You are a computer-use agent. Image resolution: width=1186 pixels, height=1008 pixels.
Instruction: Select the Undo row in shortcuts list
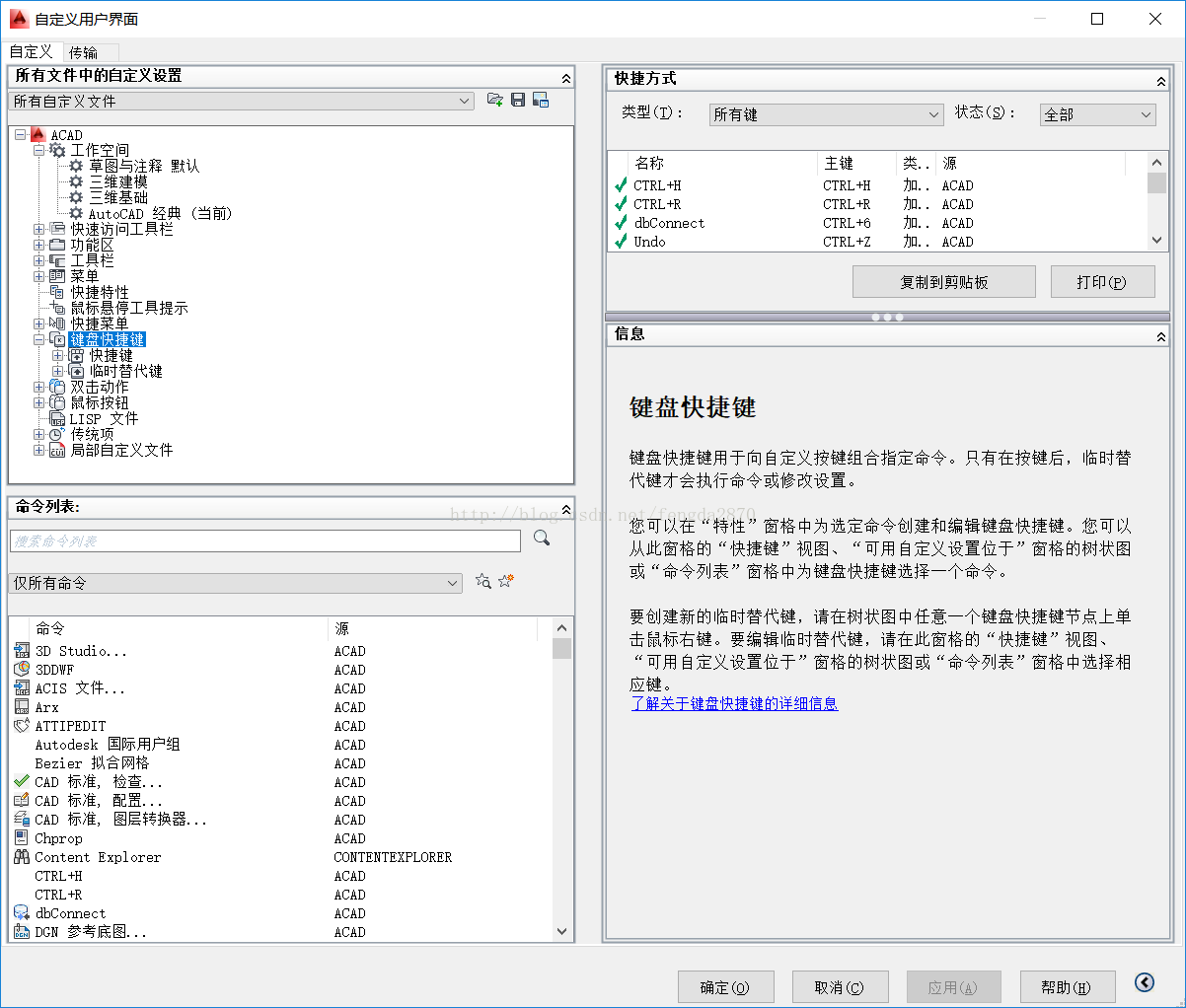878,242
